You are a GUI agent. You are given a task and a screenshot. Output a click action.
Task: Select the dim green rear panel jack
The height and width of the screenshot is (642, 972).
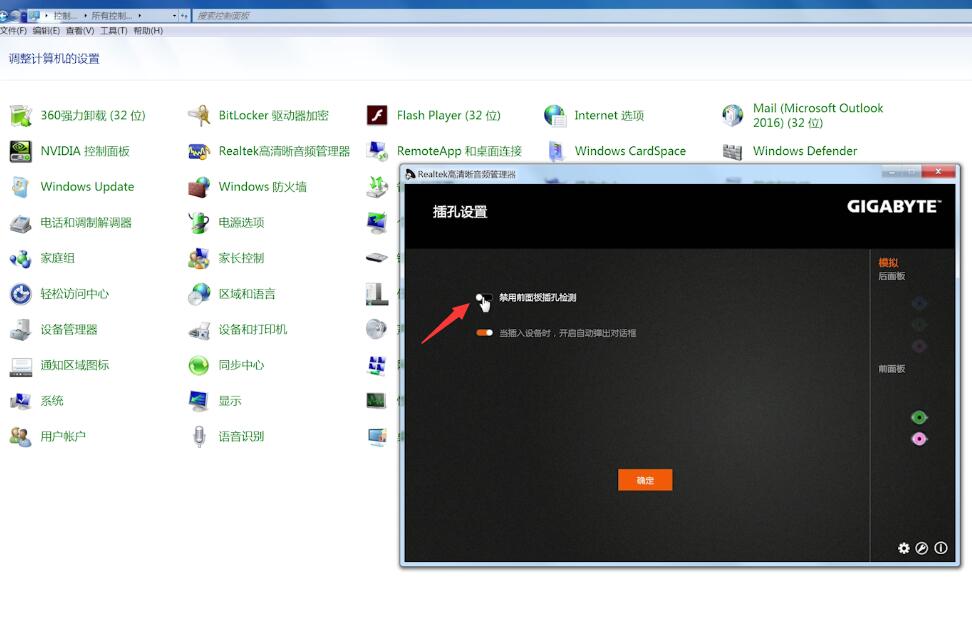919,324
